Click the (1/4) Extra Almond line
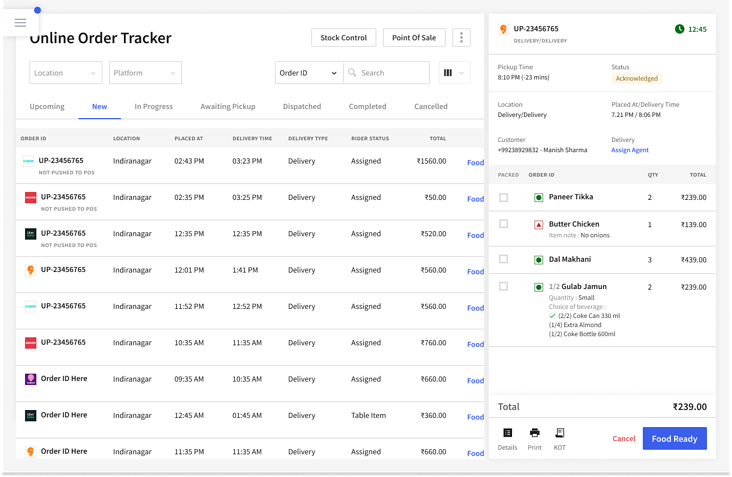 (575, 325)
